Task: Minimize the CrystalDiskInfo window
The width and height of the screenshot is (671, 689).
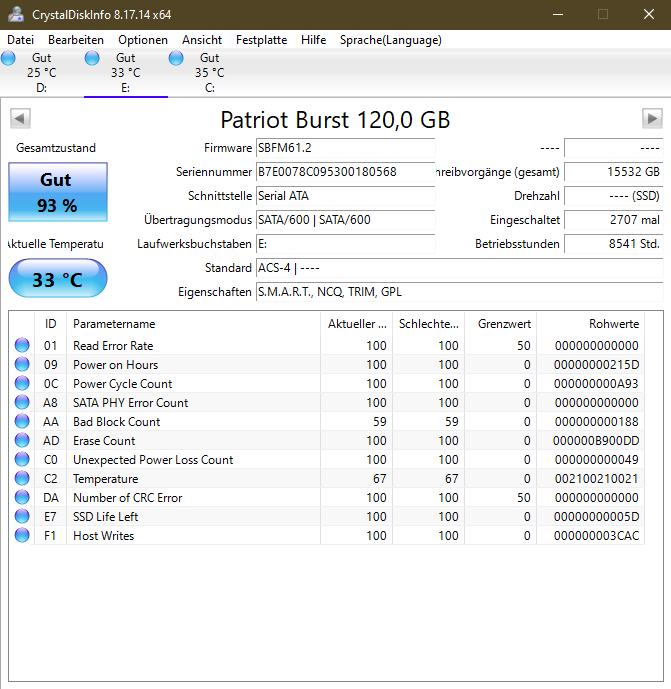Action: click(x=558, y=15)
